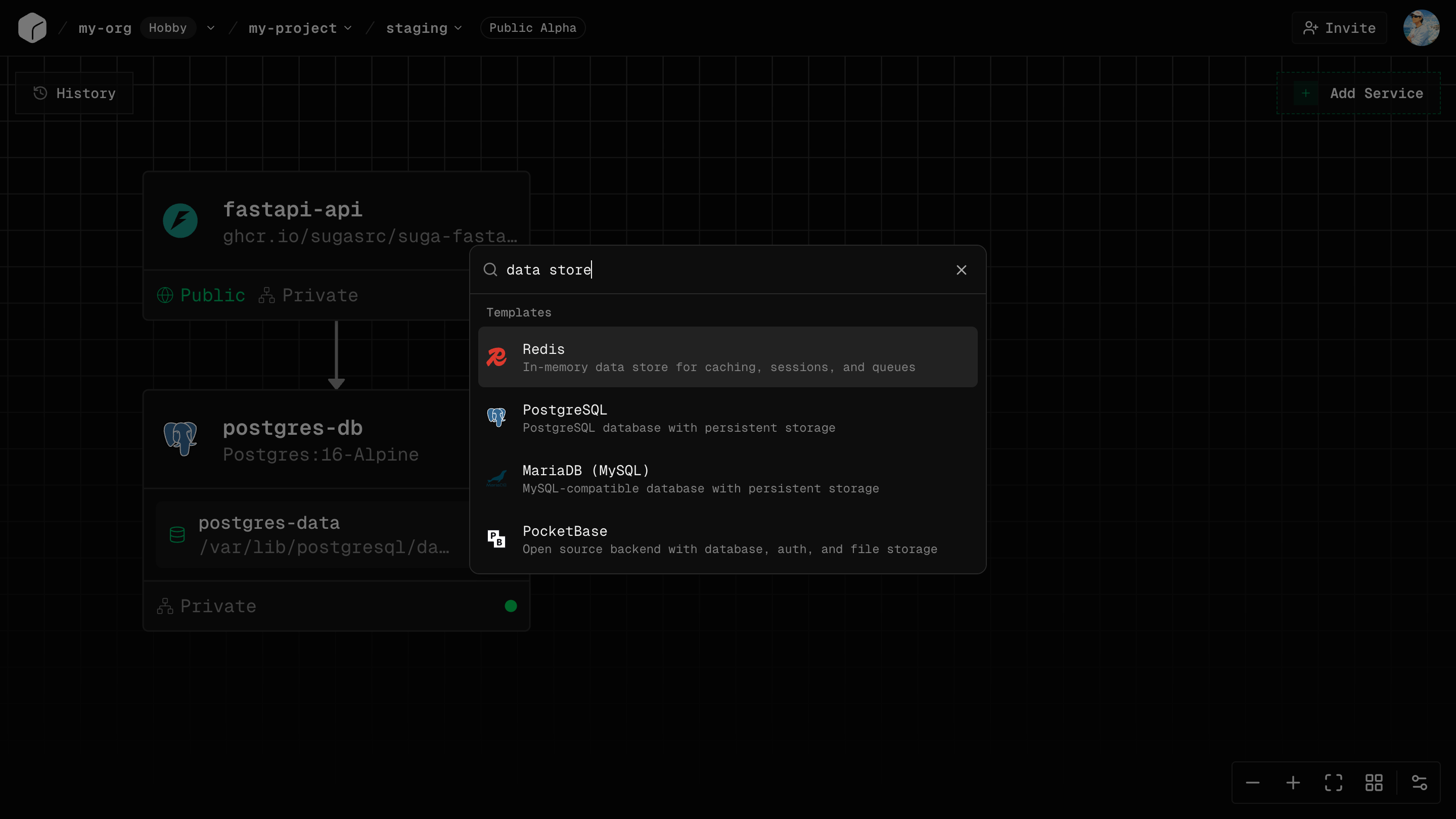Zoom out using the minus icon
The height and width of the screenshot is (819, 1456).
point(1253,783)
